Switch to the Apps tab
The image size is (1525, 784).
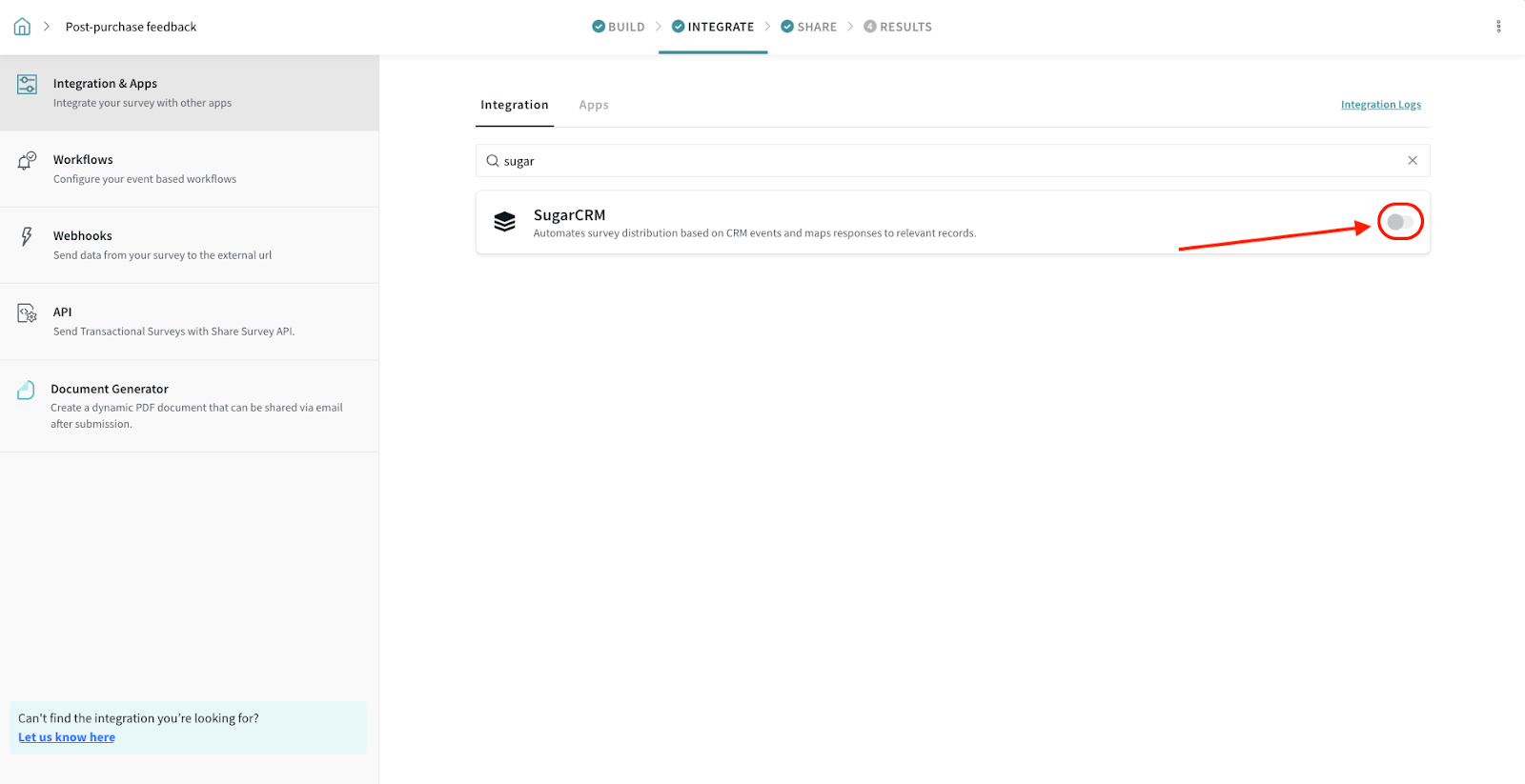click(593, 105)
